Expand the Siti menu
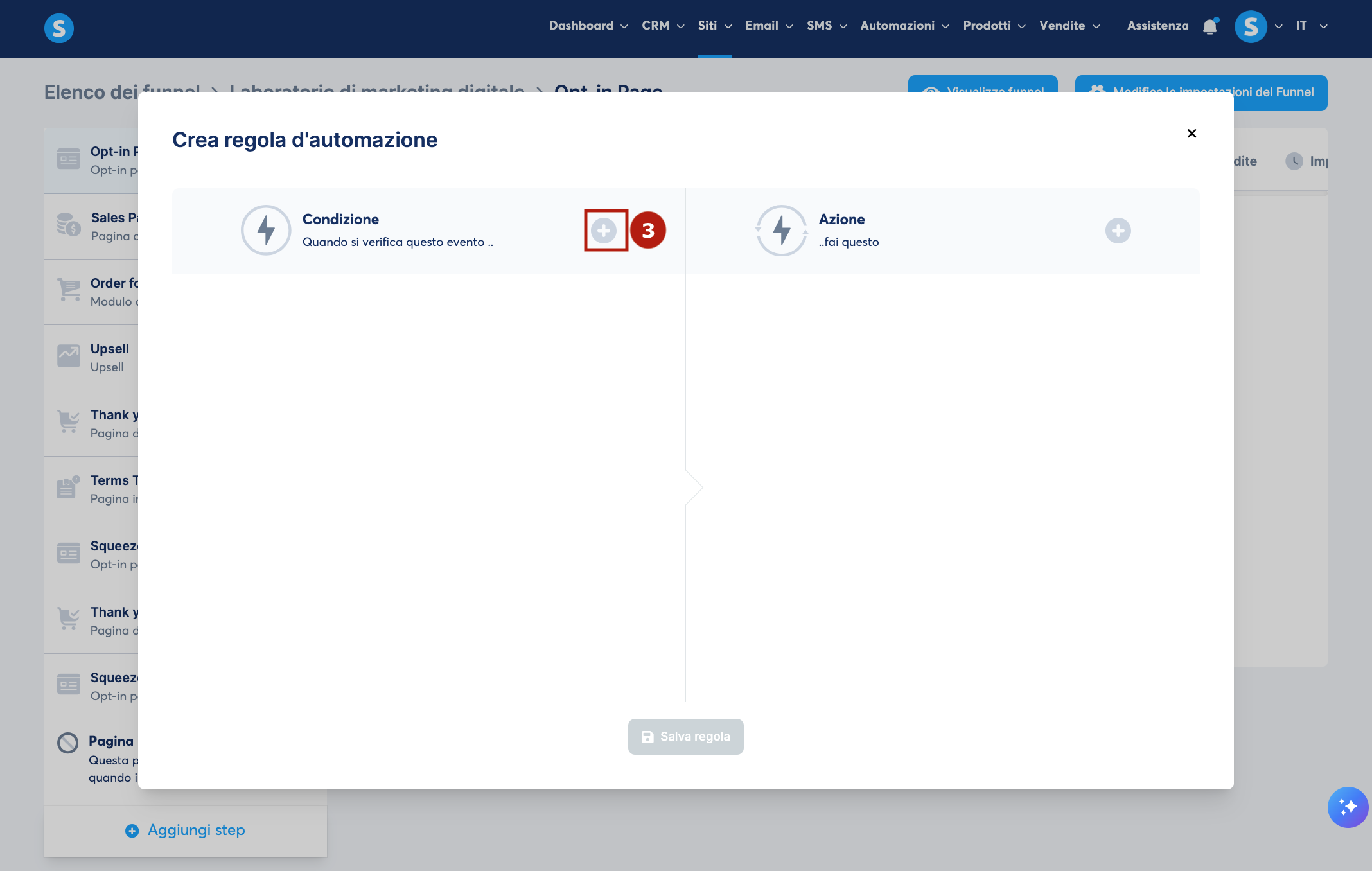The width and height of the screenshot is (1372, 871). coord(715,26)
